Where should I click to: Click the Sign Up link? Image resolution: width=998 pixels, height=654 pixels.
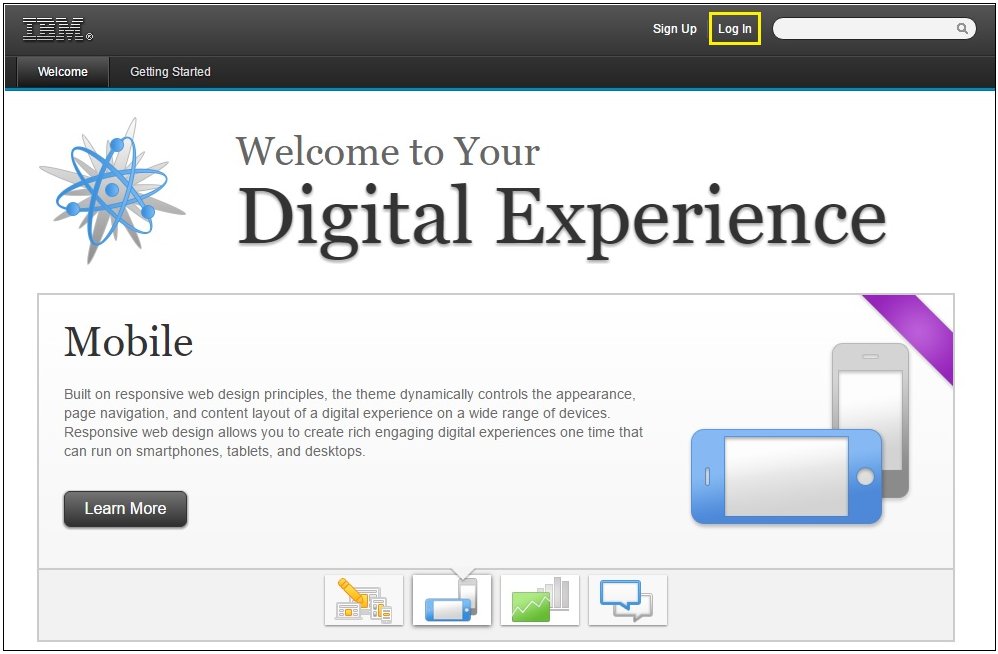(x=675, y=29)
